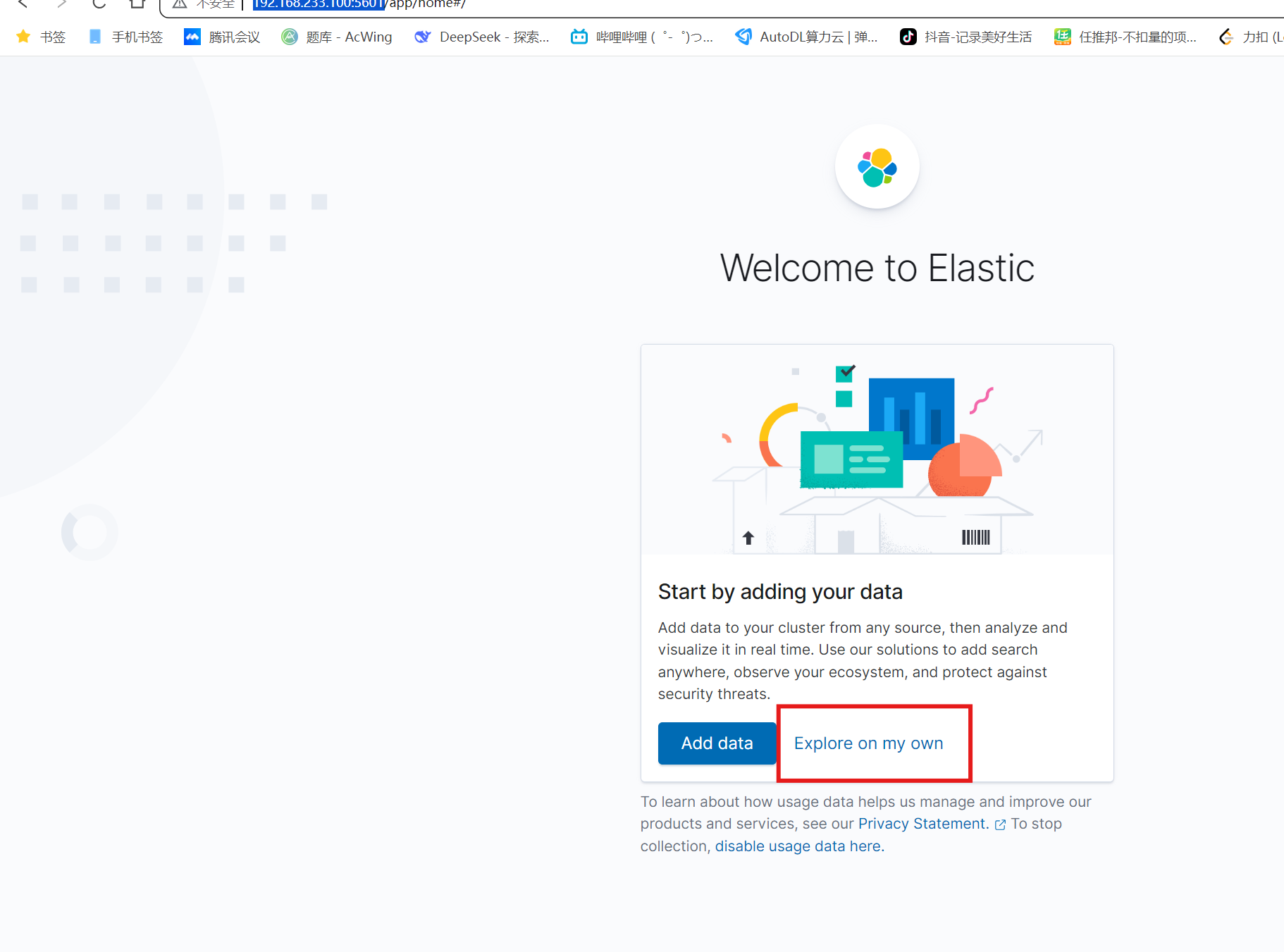
Task: Open the 题库 - AcWing bookmark
Action: (337, 37)
